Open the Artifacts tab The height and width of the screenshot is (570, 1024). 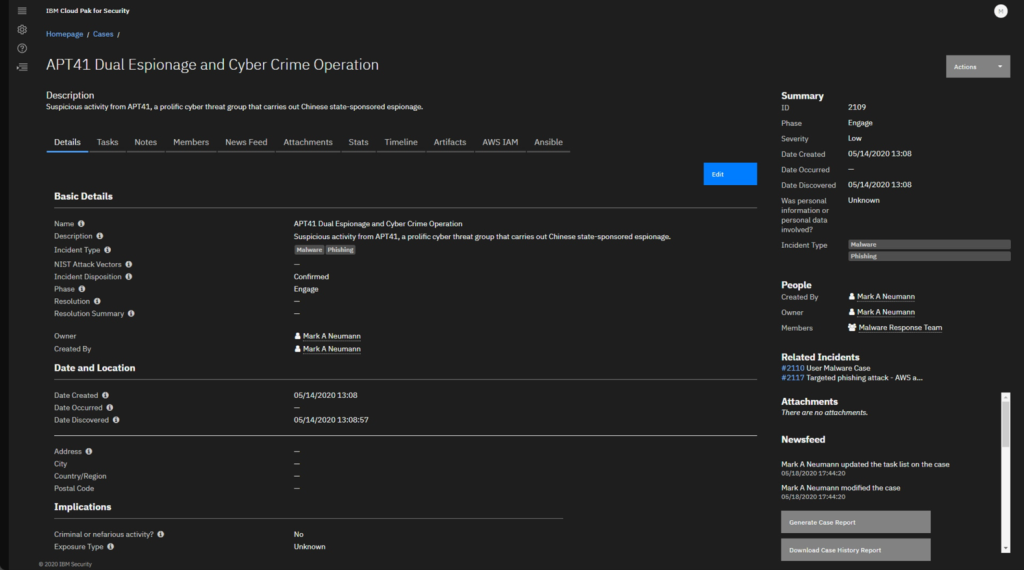(450, 142)
